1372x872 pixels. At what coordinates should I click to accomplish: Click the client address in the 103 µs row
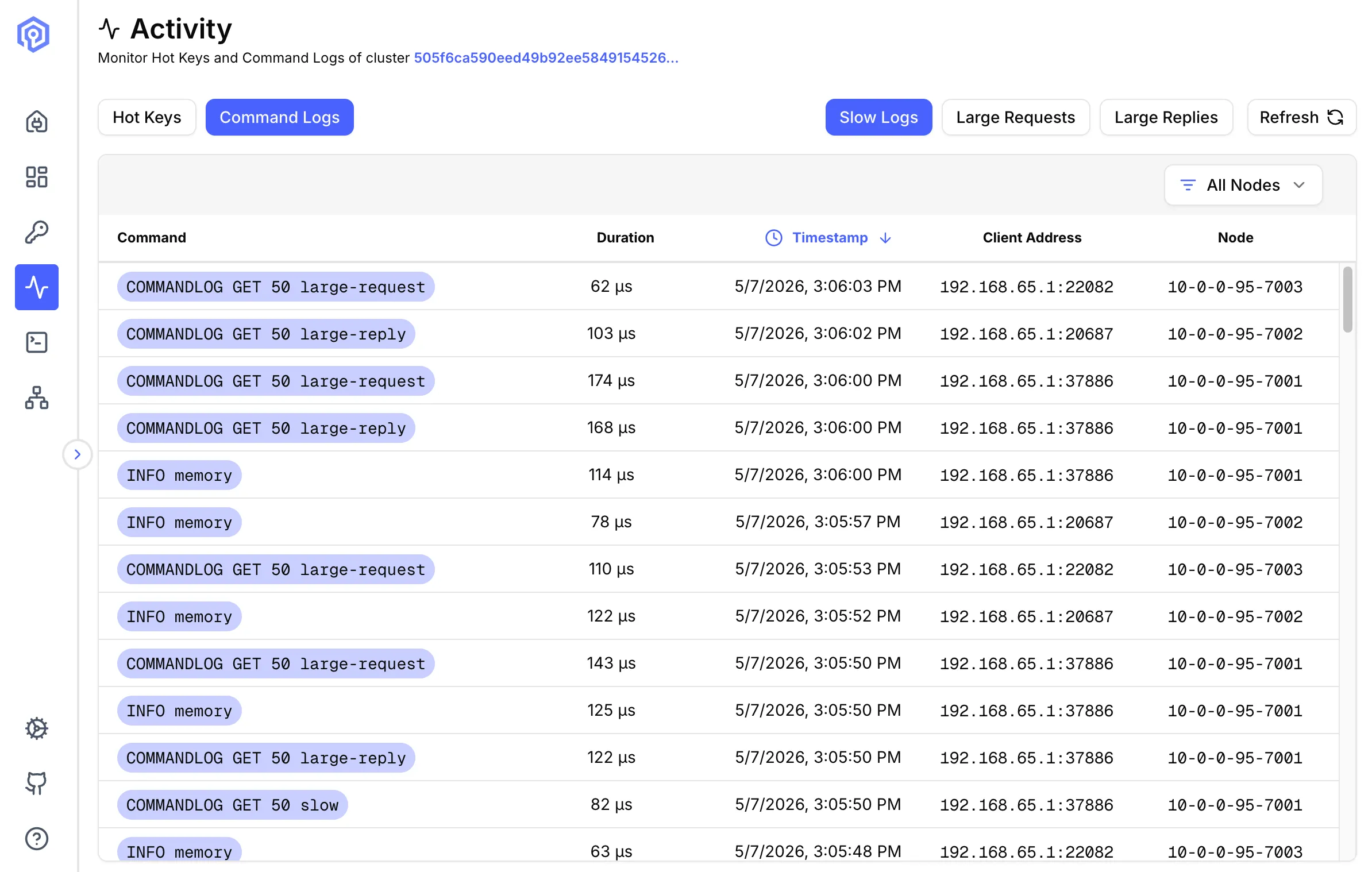point(1027,334)
